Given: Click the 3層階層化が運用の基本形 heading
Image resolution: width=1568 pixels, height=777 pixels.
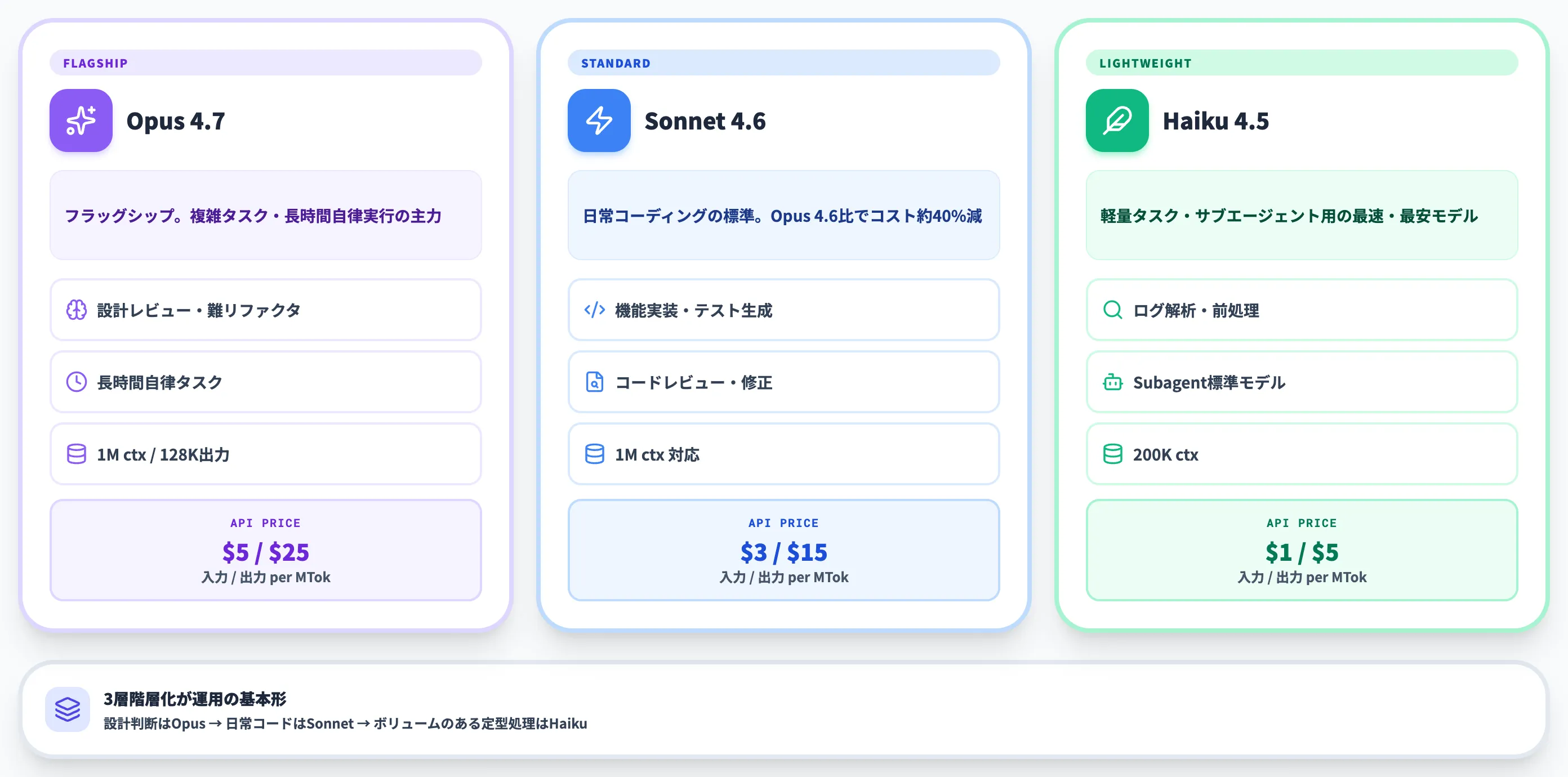Looking at the screenshot, I should click(x=195, y=699).
